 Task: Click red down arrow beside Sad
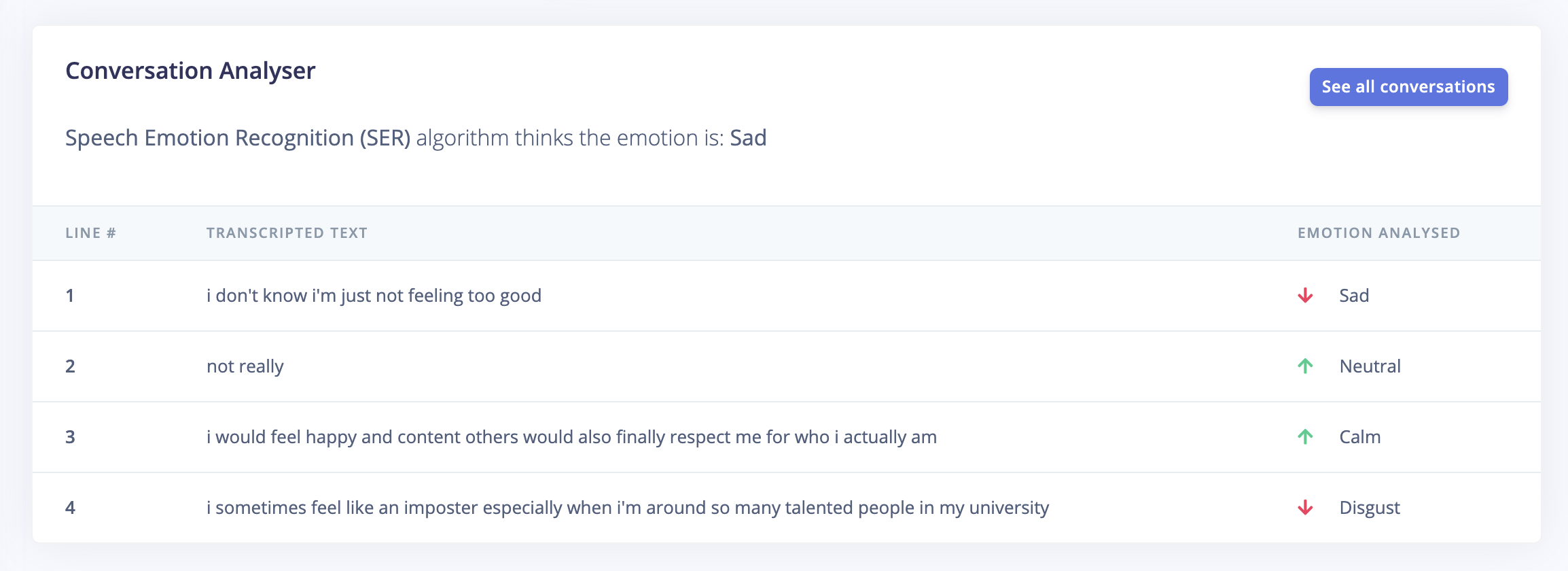(x=1305, y=296)
